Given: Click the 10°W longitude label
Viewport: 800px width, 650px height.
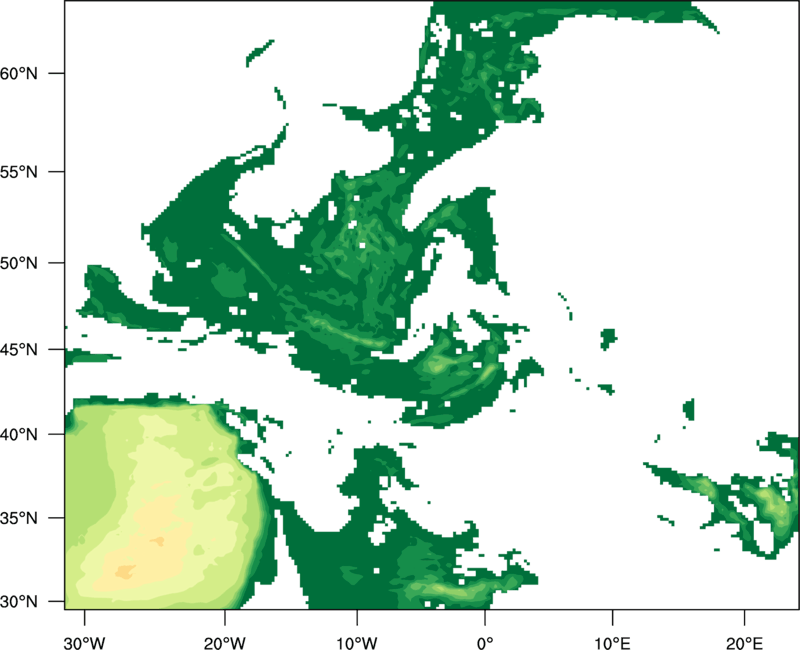Looking at the screenshot, I should tap(357, 643).
